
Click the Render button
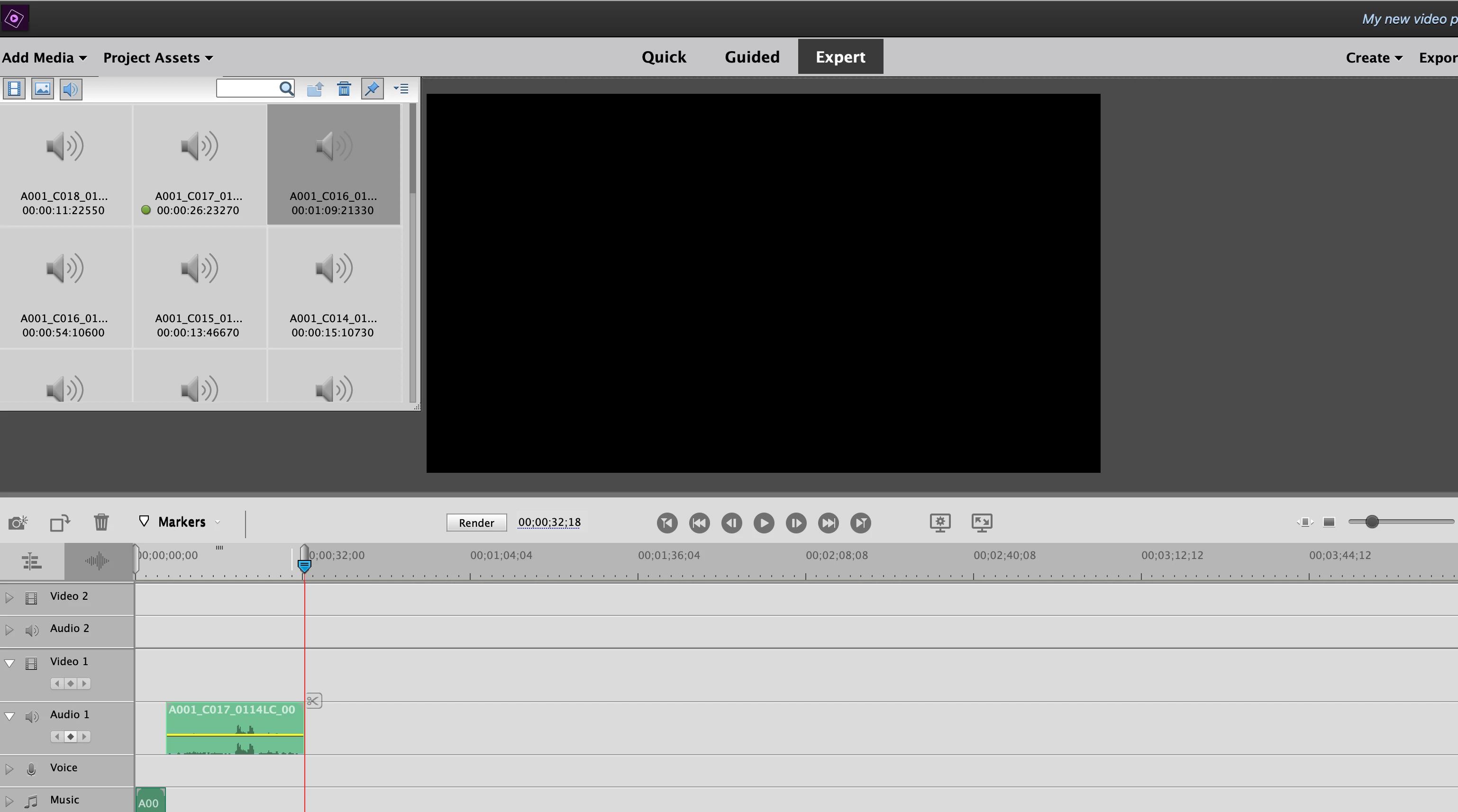click(x=476, y=523)
